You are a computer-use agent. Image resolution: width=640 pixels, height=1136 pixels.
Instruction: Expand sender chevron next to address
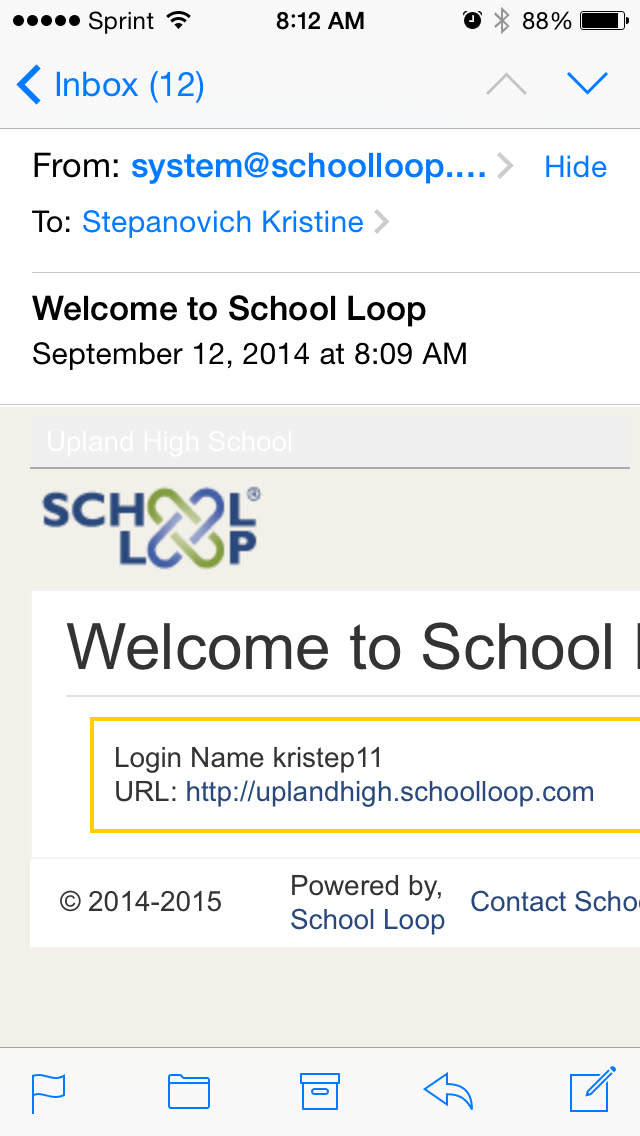click(505, 167)
